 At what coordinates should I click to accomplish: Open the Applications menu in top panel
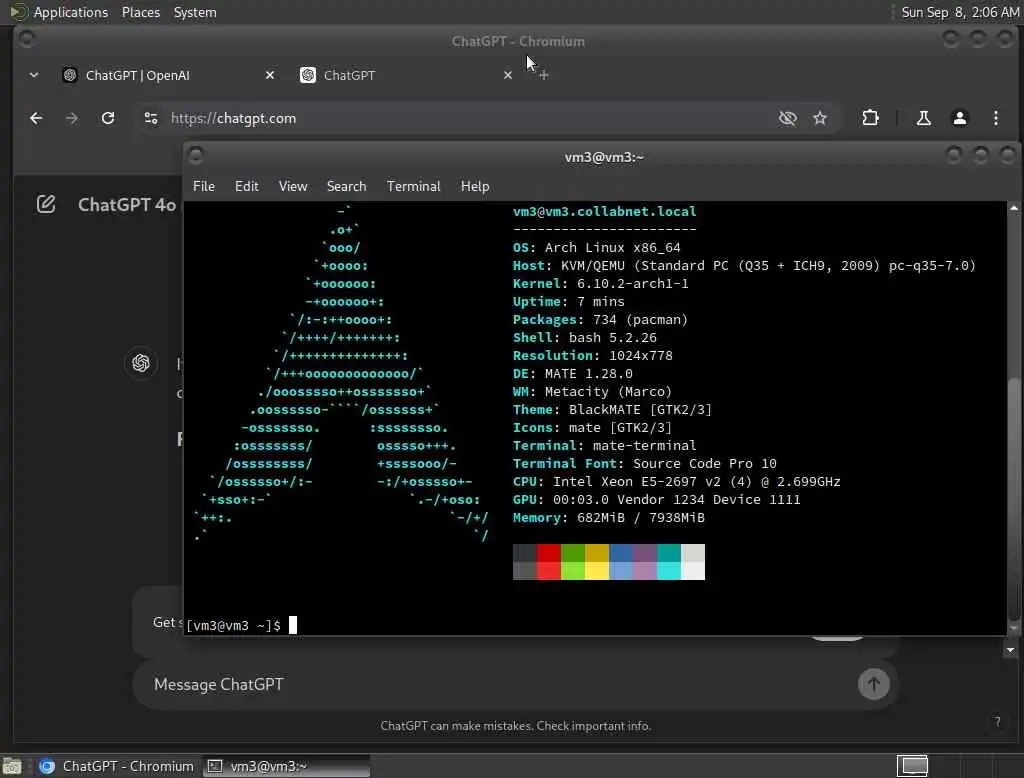[x=71, y=12]
